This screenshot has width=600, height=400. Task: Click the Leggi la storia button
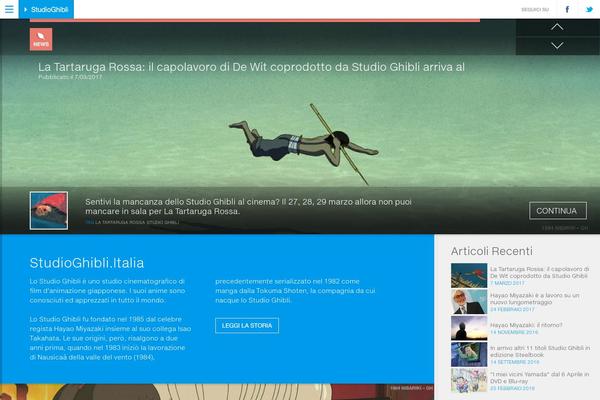pyautogui.click(x=247, y=325)
